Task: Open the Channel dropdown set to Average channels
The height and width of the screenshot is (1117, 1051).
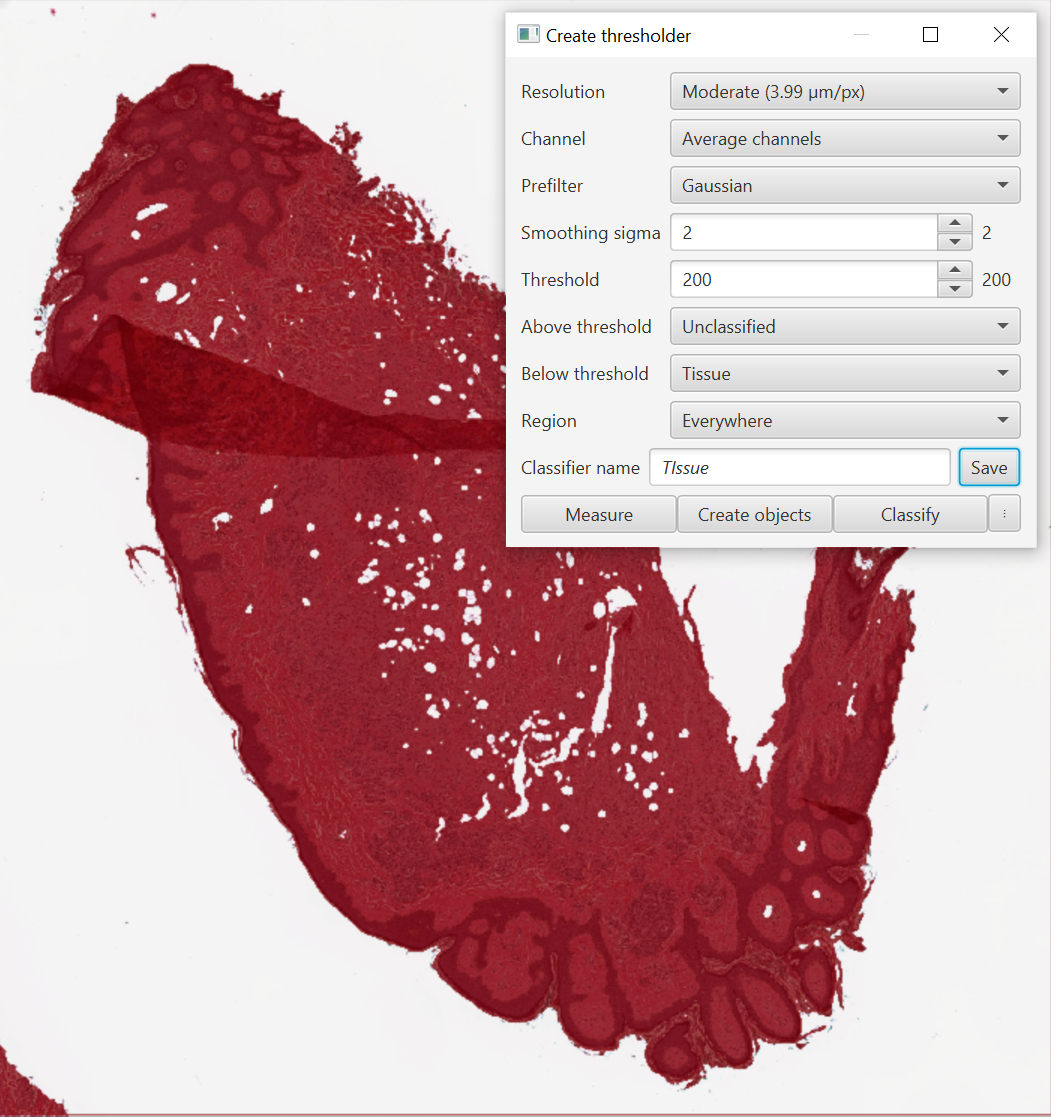Action: (x=844, y=138)
